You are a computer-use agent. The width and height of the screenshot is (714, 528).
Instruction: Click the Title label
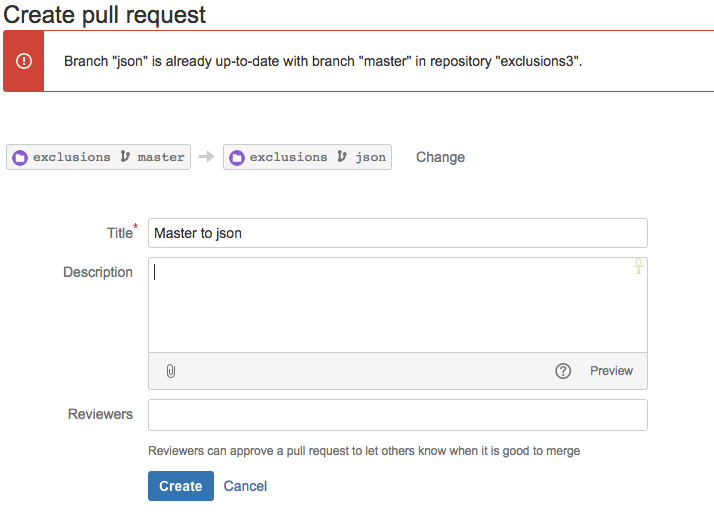[120, 233]
